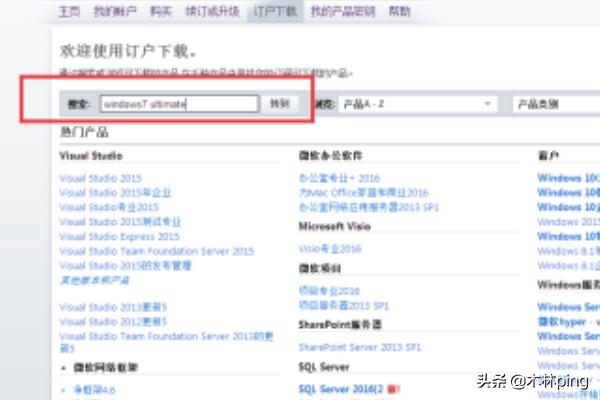Open the 我的帐户 tab
The image size is (600, 400).
(112, 12)
